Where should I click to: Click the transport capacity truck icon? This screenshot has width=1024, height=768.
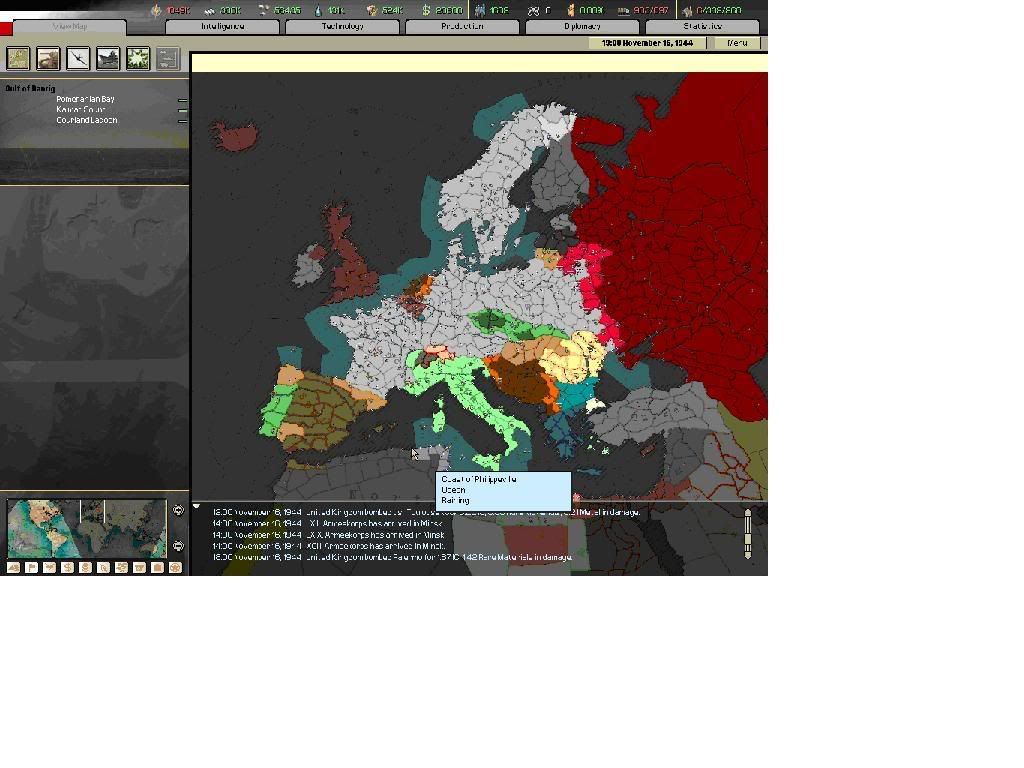(623, 10)
